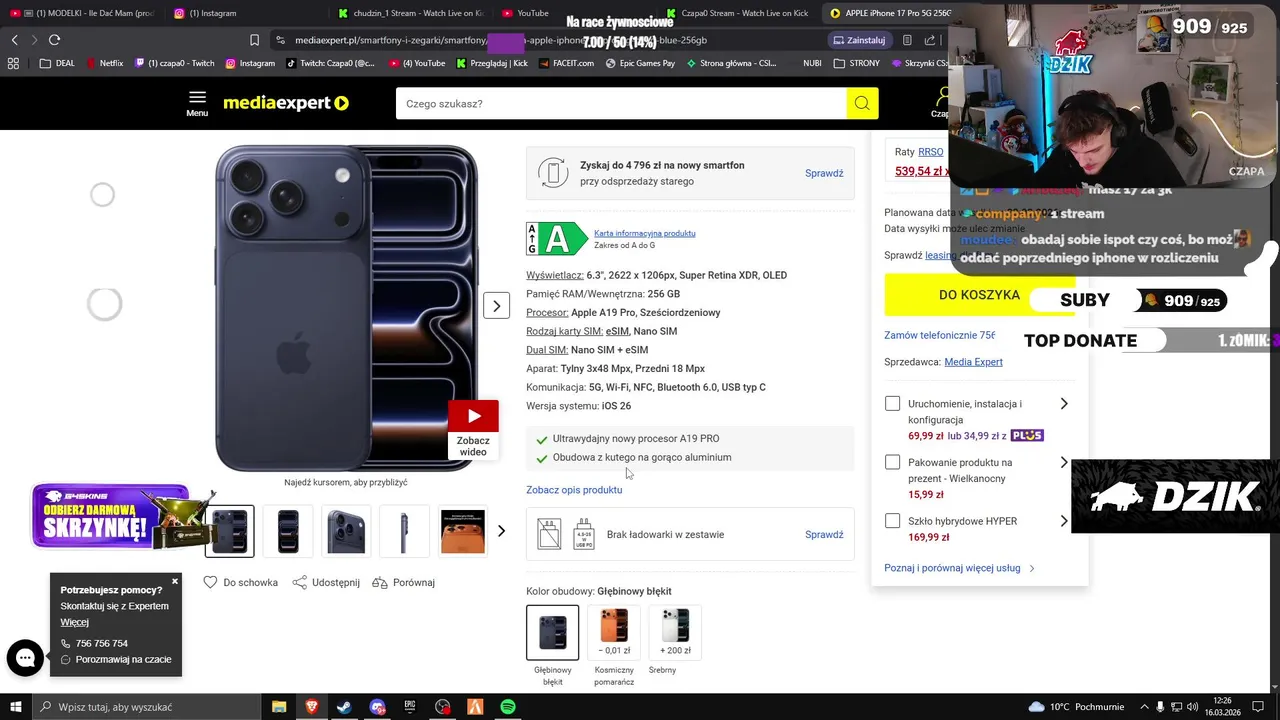Open the Windows notification center
The height and width of the screenshot is (720, 1280).
(x=1258, y=707)
